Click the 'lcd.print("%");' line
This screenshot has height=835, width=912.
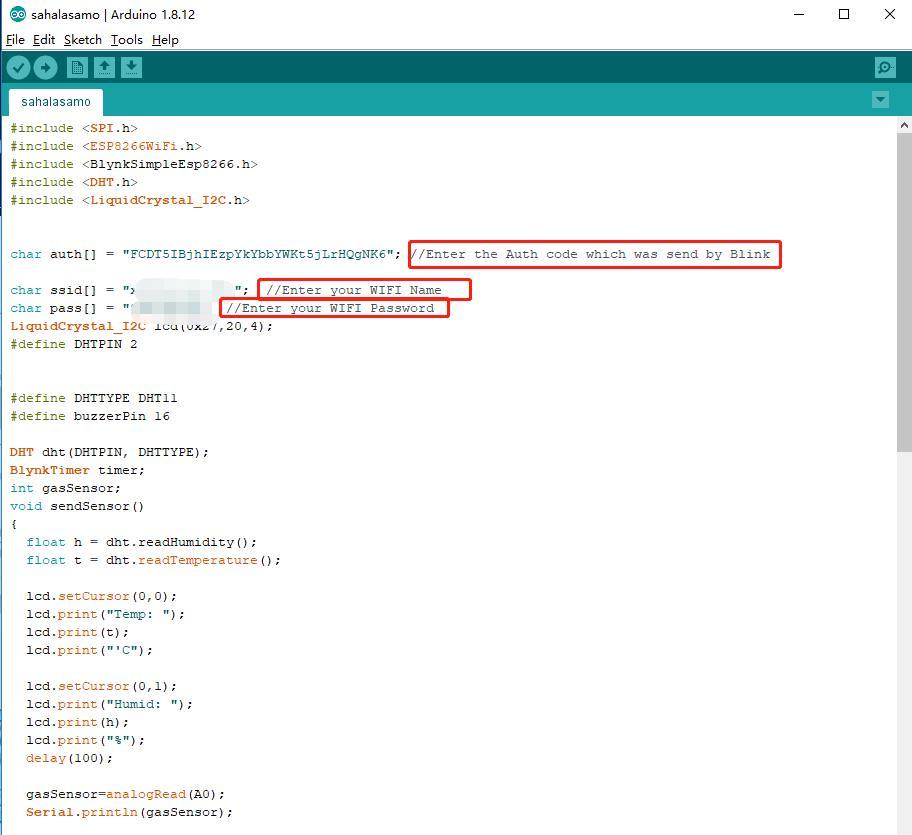86,741
